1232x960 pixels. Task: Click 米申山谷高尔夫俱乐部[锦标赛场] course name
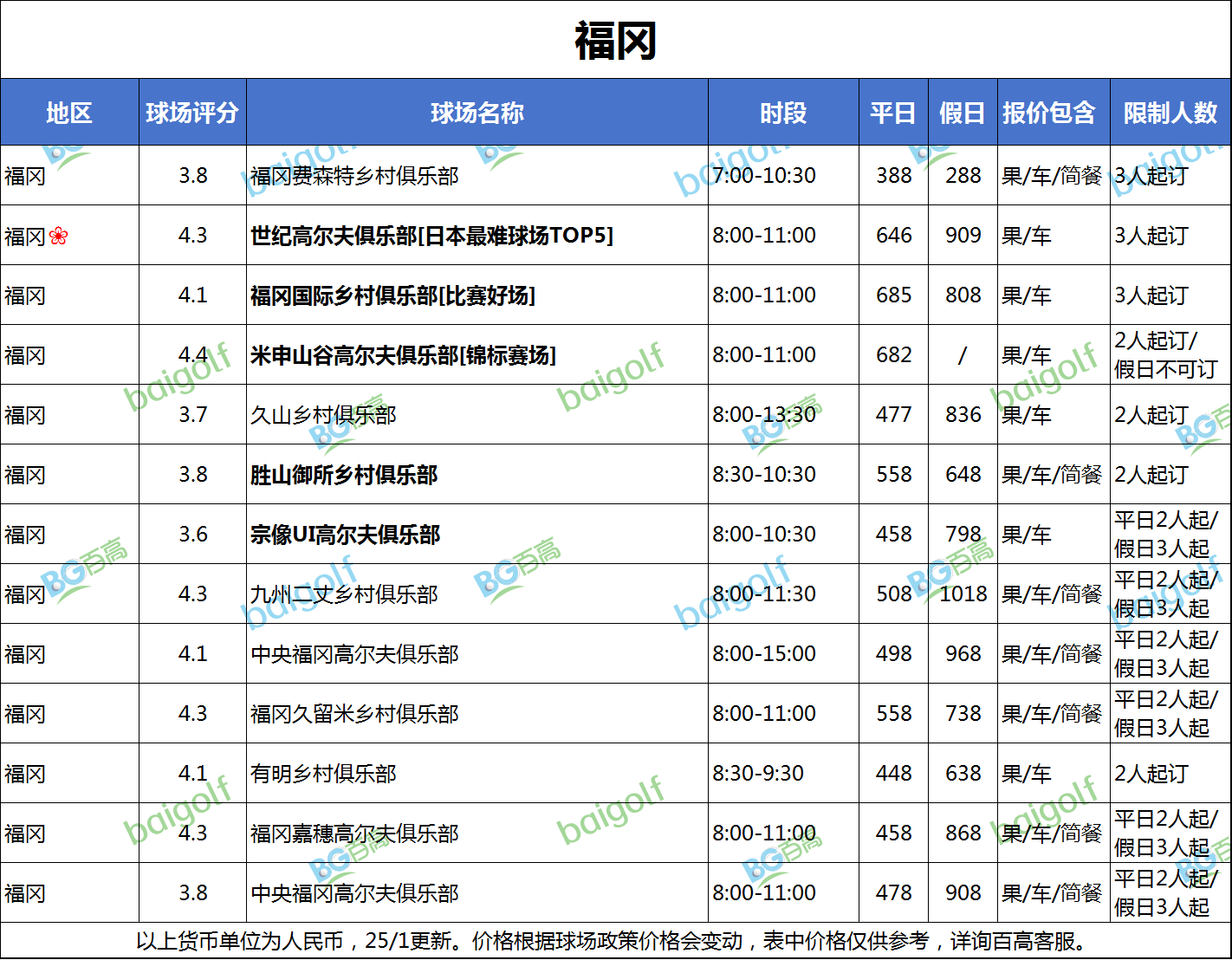pos(403,355)
